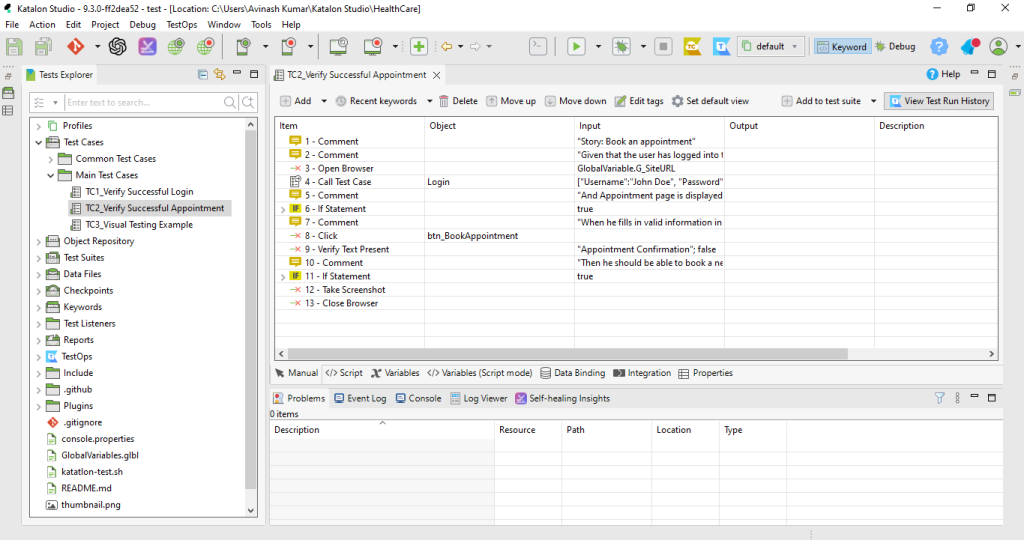Collapse the Main Test Cases folder
This screenshot has width=1024, height=540.
[50, 175]
